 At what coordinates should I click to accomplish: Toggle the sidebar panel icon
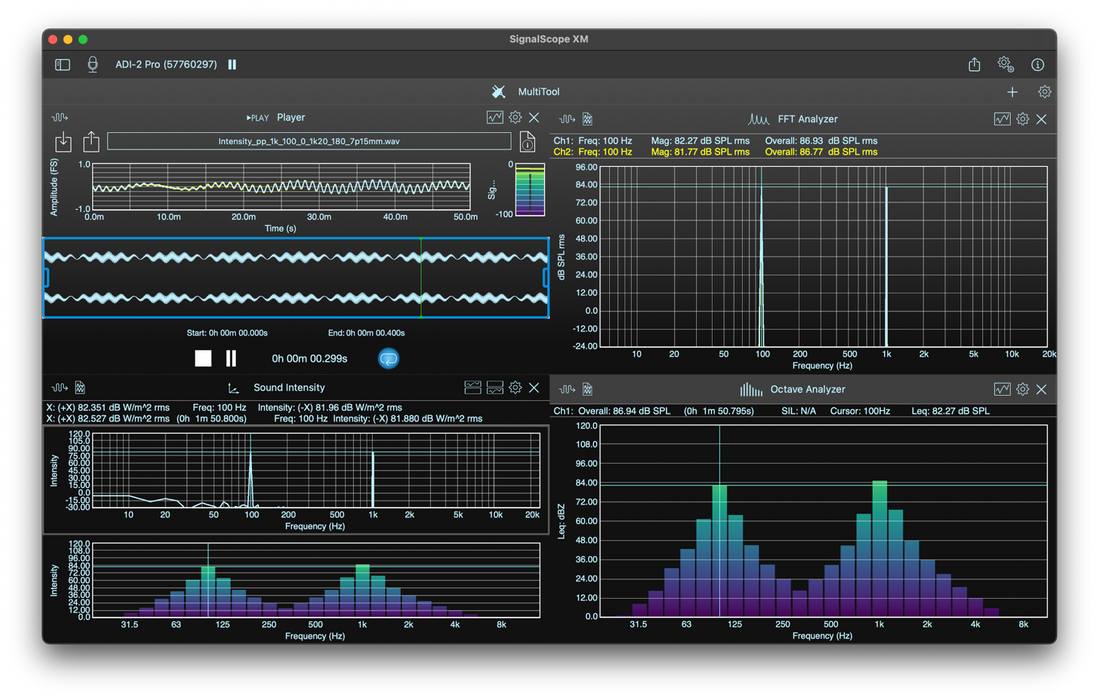pos(62,65)
